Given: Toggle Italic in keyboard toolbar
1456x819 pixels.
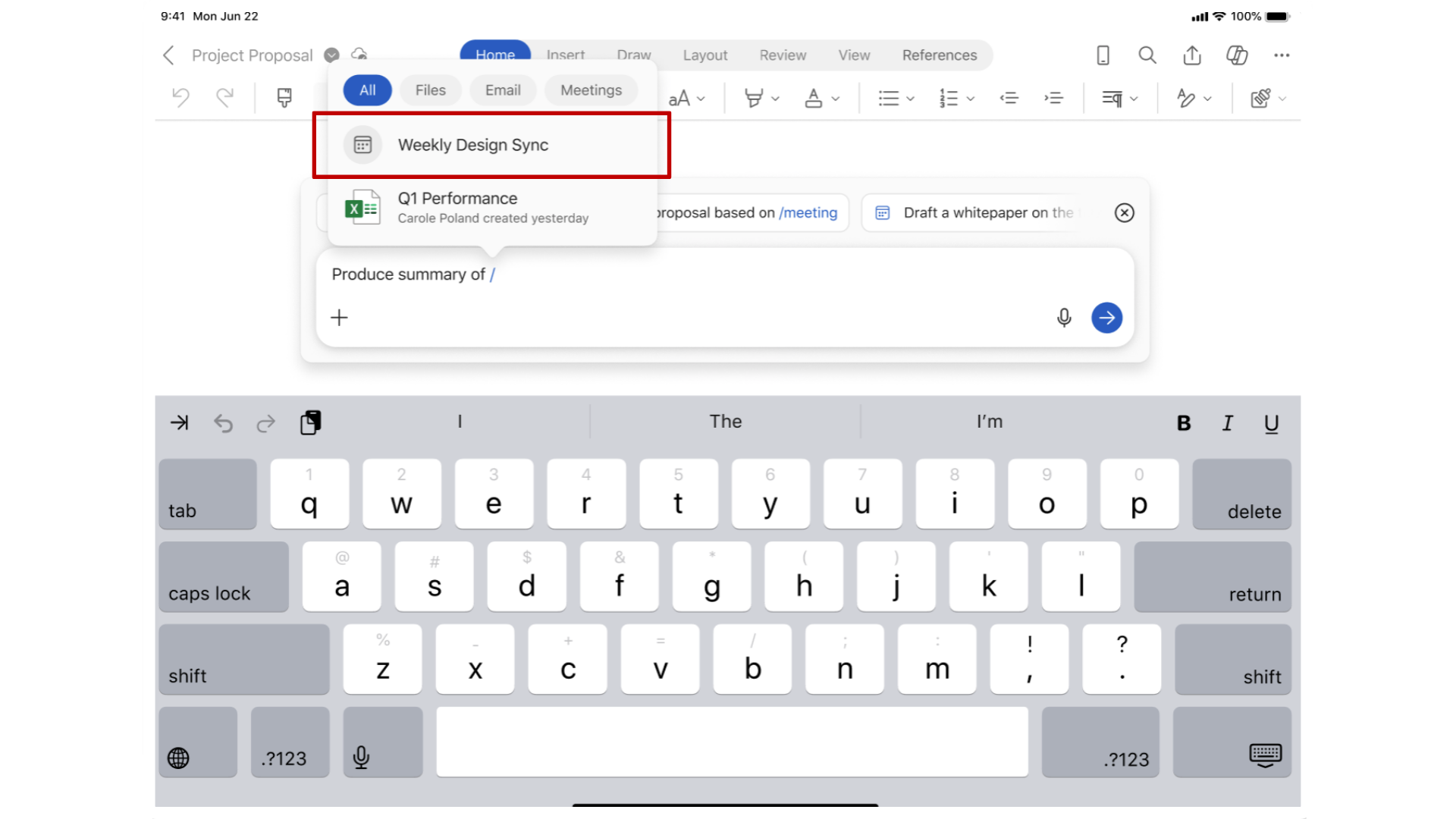Looking at the screenshot, I should click(x=1227, y=423).
